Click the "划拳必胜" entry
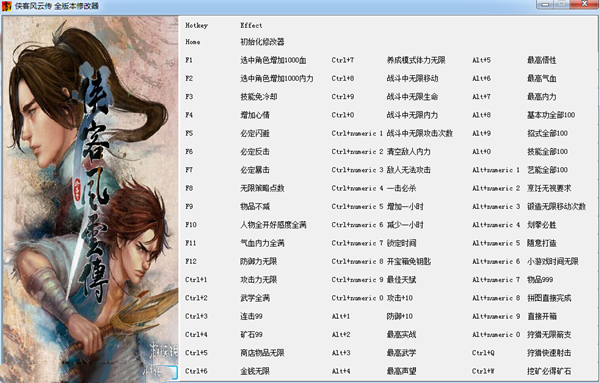Viewport: 600px width, 383px height. (542, 225)
